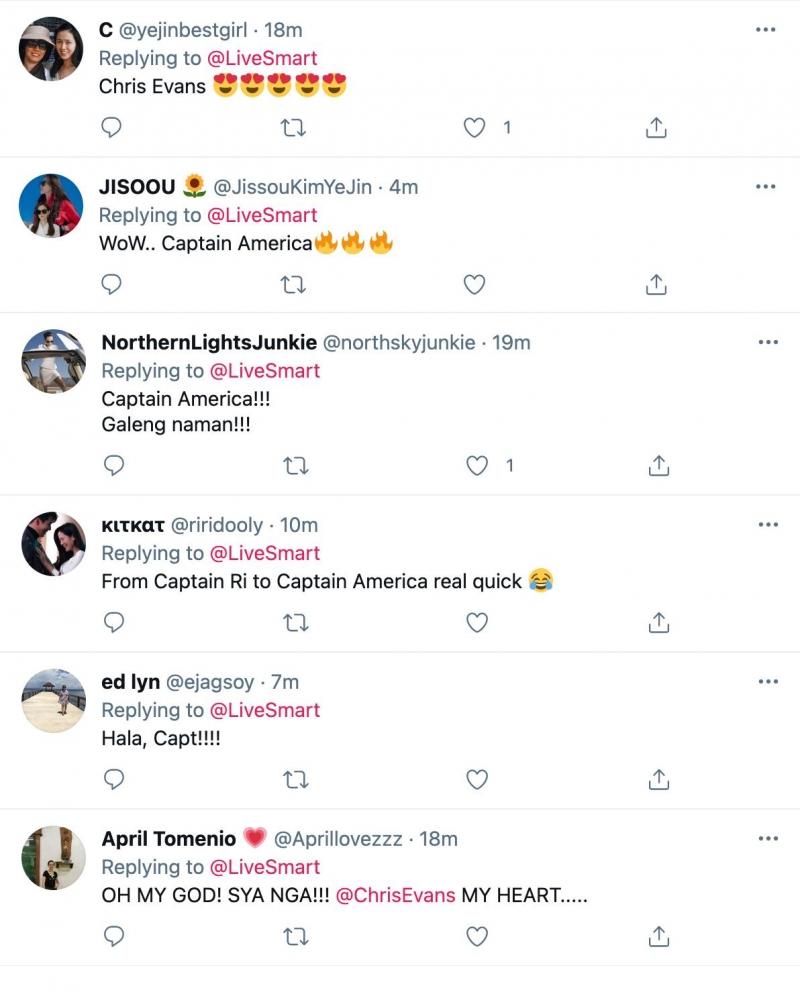Image resolution: width=800 pixels, height=992 pixels.
Task: Like NorthernLightsJunkie's Galeng naman tweet
Action: pos(478,466)
